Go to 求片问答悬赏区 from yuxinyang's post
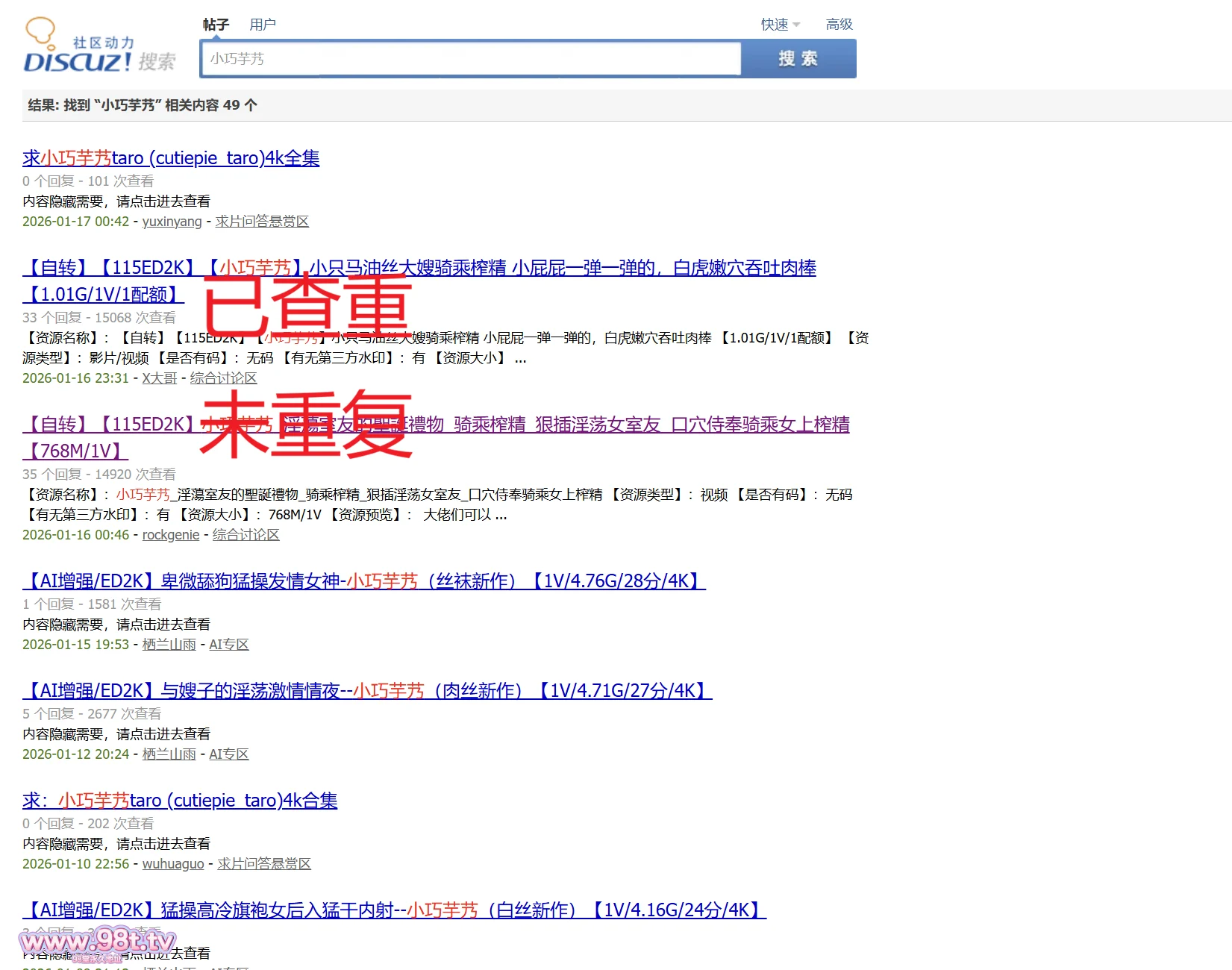Screen dimensions: 1232x970 point(262,222)
